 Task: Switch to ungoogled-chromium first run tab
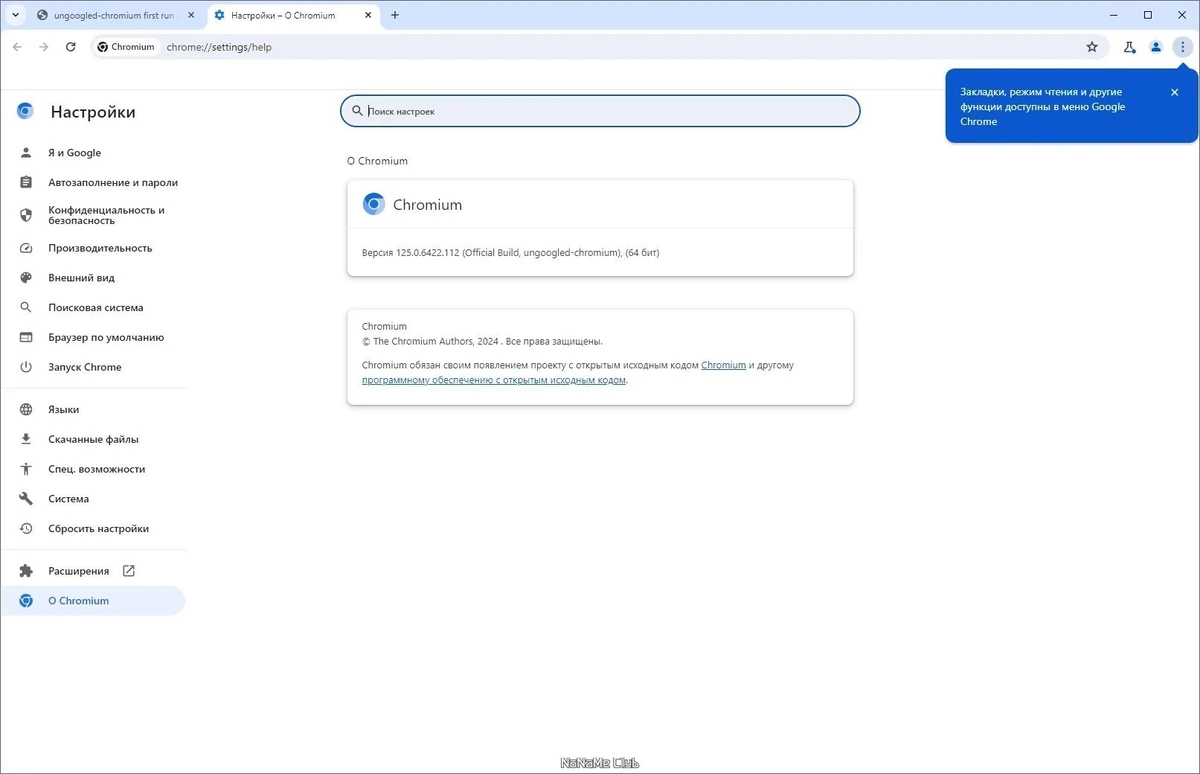tap(113, 16)
